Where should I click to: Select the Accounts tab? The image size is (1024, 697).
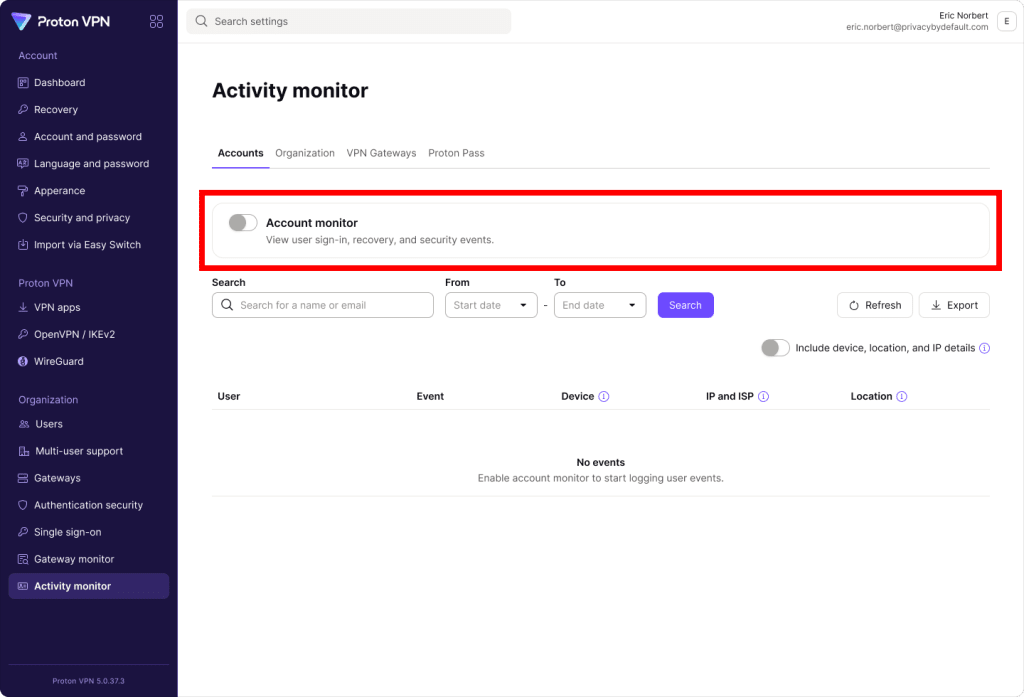pos(240,153)
